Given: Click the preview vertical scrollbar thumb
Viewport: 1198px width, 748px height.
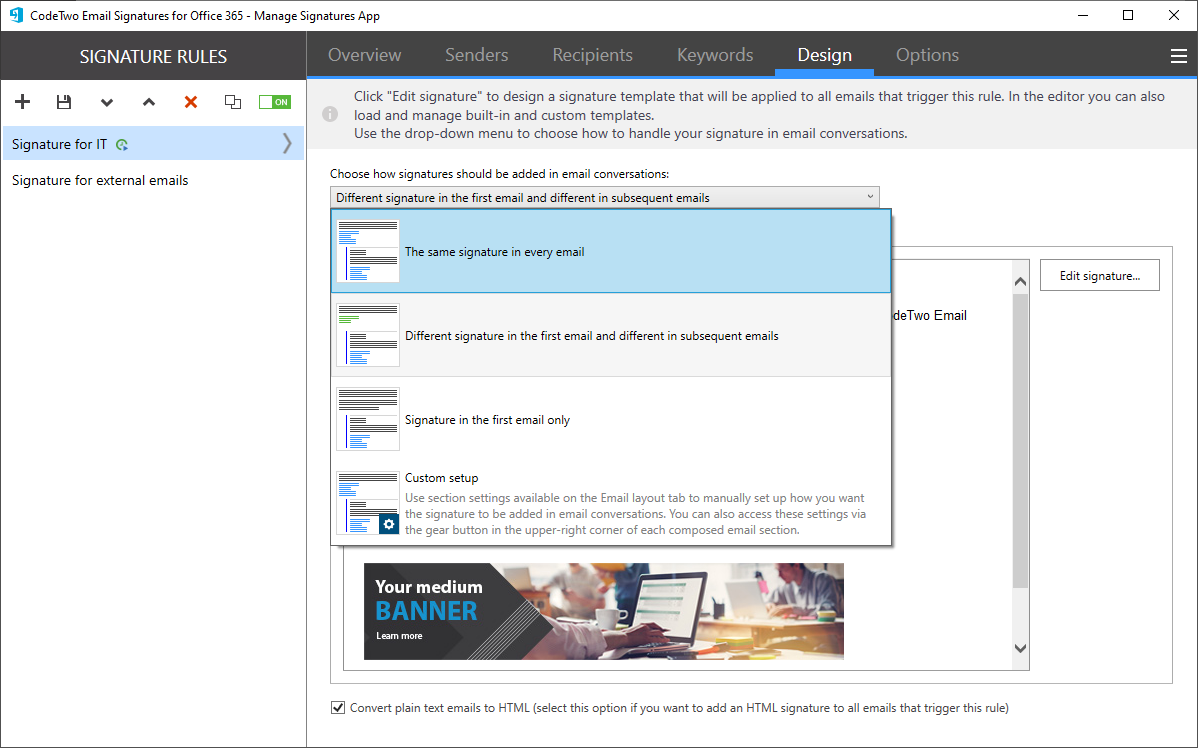Looking at the screenshot, I should 1020,441.
